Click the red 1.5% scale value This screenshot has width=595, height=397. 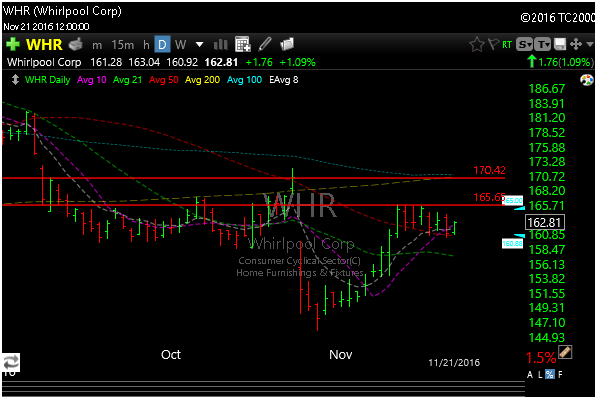[x=541, y=358]
